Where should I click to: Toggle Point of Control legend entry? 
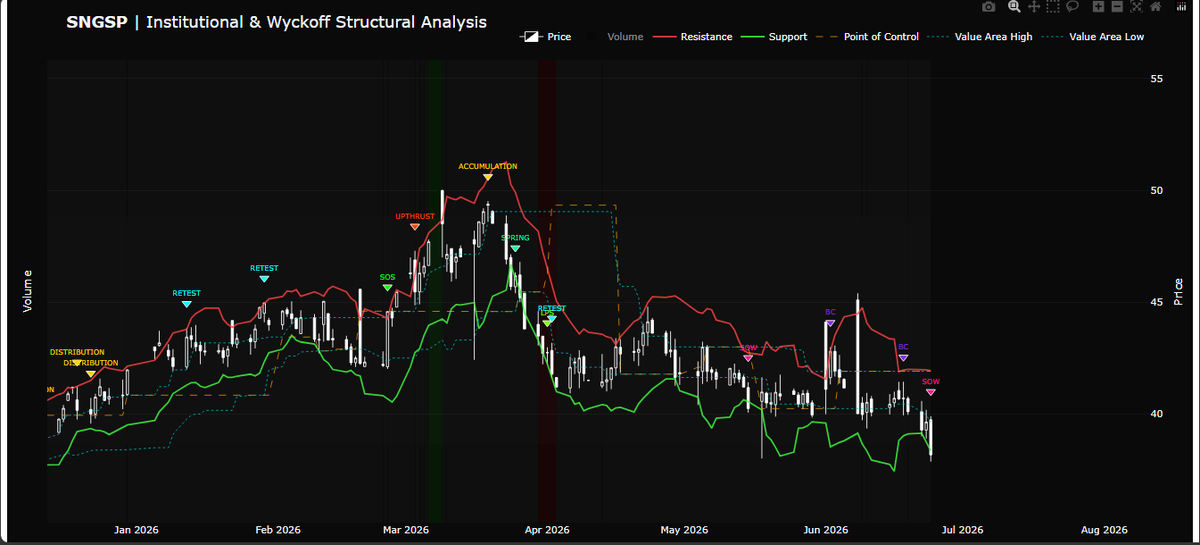pos(868,37)
